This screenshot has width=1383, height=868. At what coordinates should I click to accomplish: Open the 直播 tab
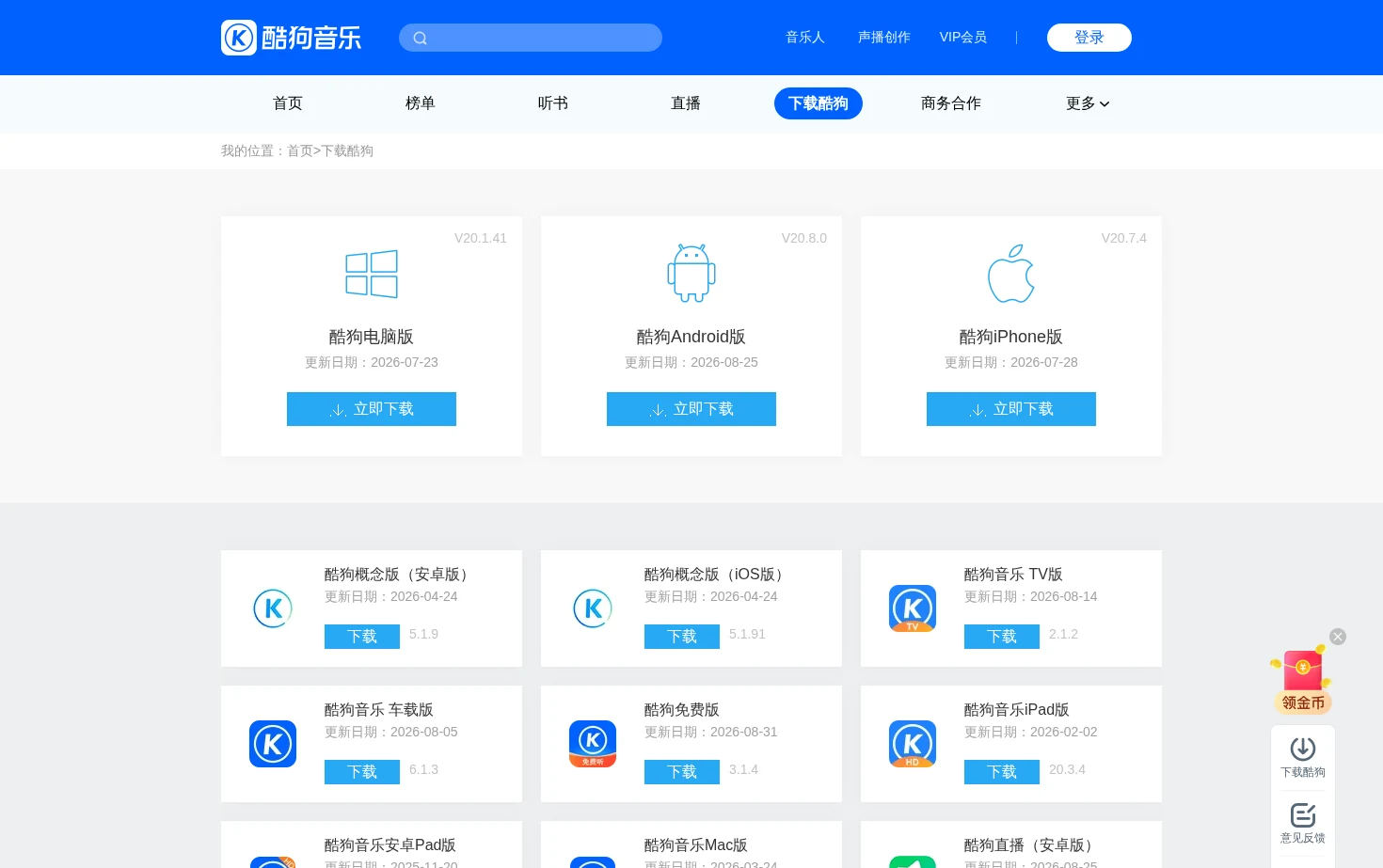(x=686, y=103)
